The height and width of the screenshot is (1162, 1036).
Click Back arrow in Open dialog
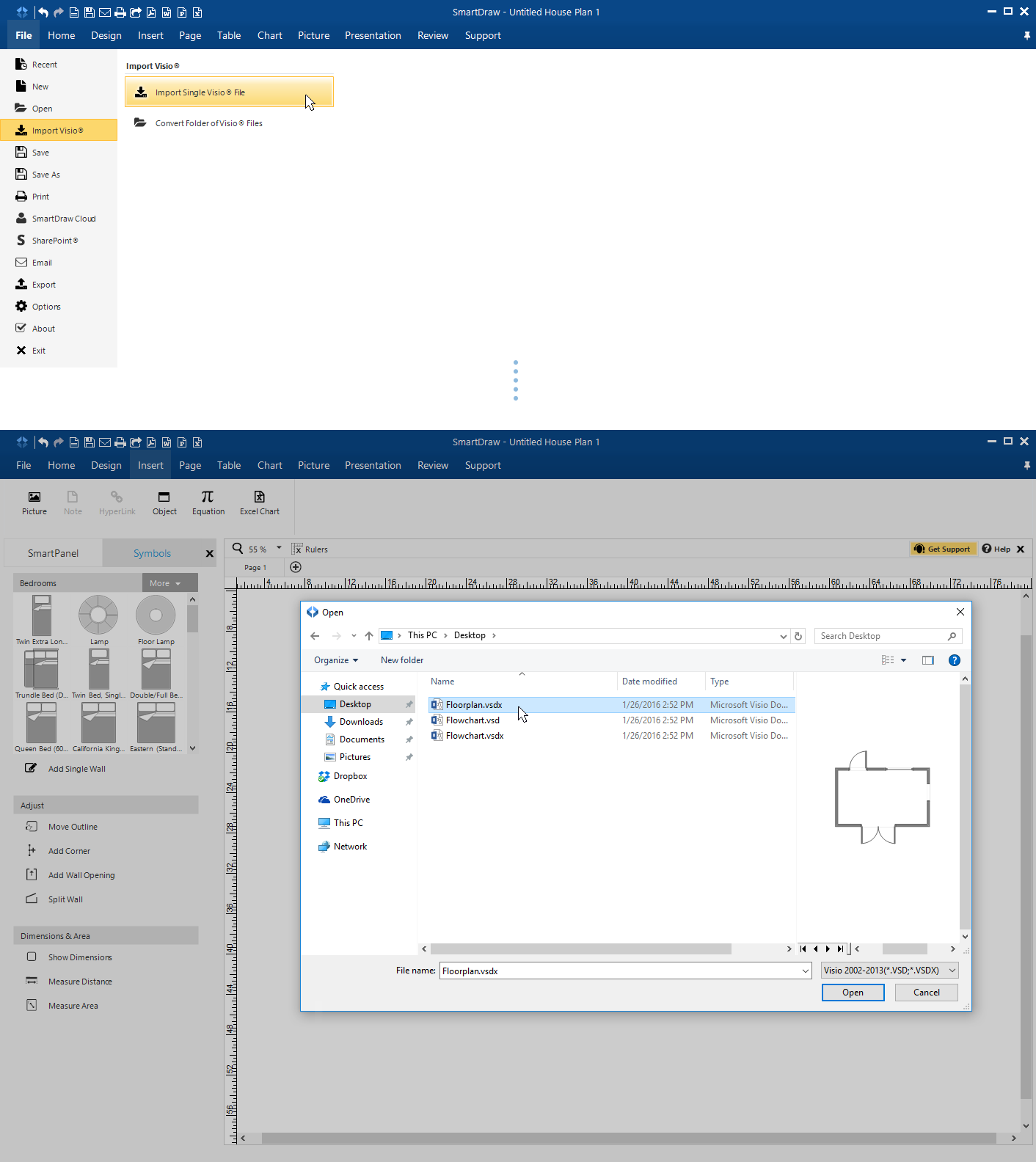point(315,636)
